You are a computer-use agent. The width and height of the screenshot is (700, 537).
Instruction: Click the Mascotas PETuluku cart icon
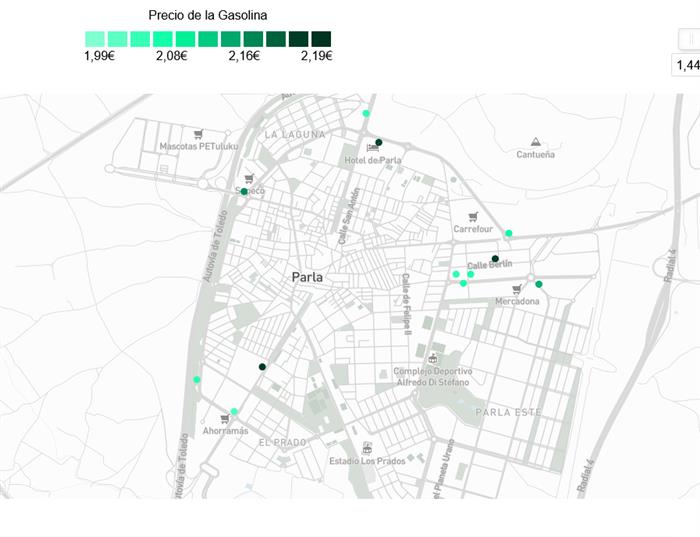tap(199, 133)
